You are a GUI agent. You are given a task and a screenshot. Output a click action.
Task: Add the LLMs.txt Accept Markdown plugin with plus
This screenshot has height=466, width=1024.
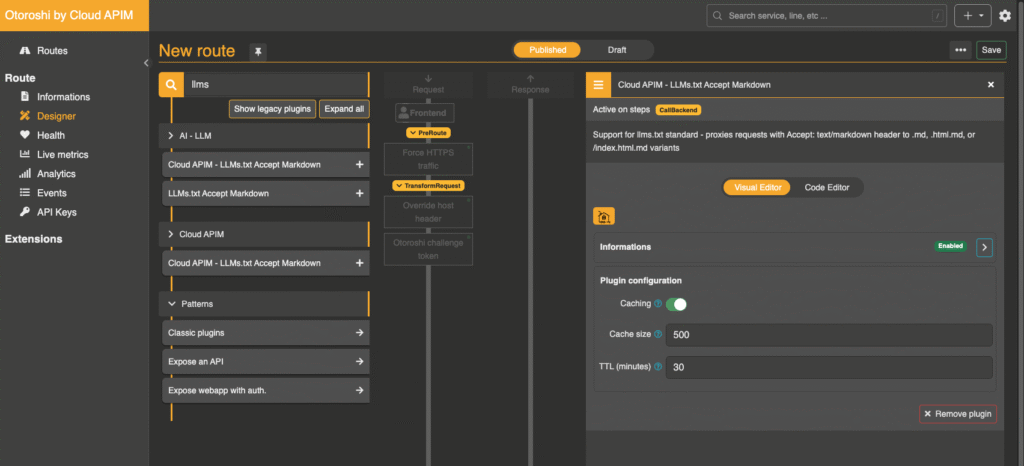pyautogui.click(x=359, y=193)
